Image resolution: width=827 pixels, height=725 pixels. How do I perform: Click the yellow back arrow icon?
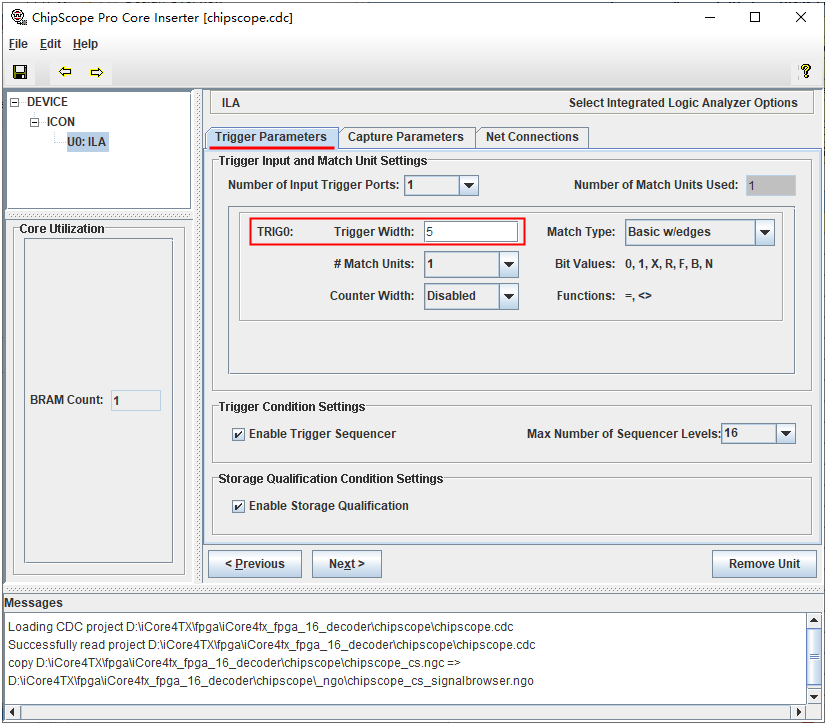pyautogui.click(x=66, y=72)
